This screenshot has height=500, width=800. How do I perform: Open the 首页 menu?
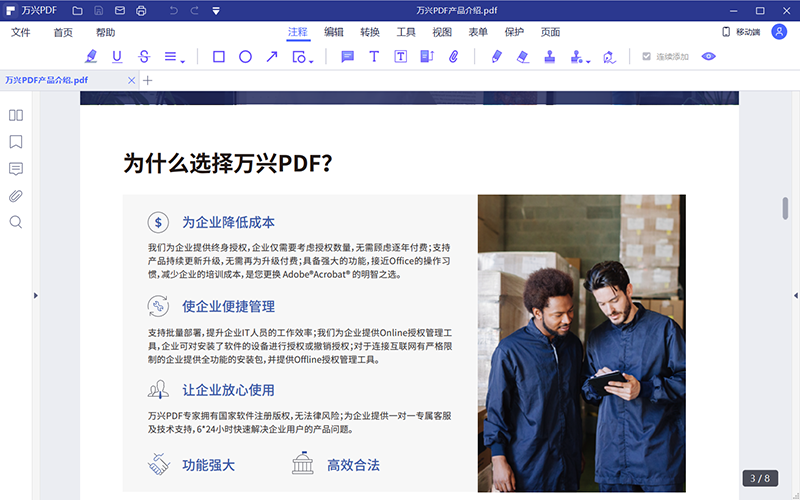[x=63, y=32]
